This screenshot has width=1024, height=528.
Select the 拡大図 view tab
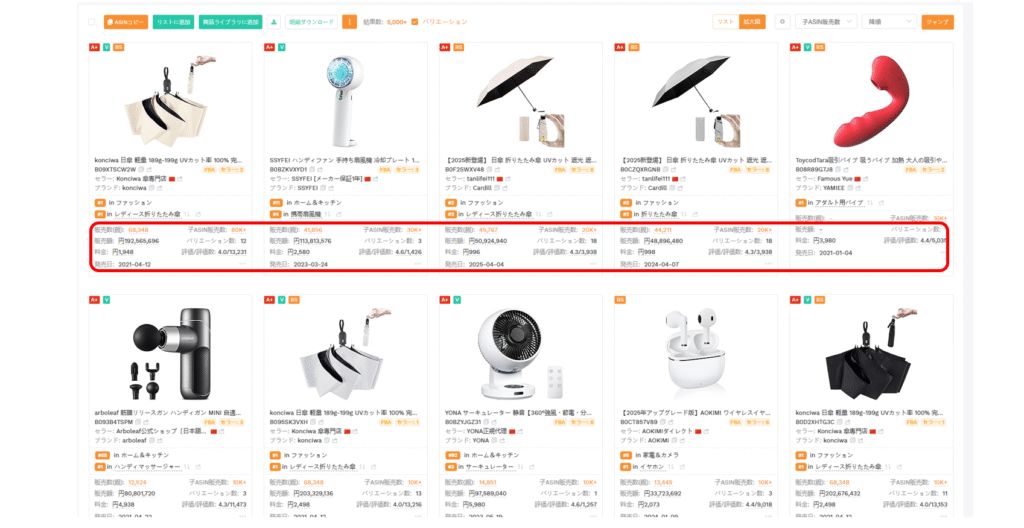752,22
